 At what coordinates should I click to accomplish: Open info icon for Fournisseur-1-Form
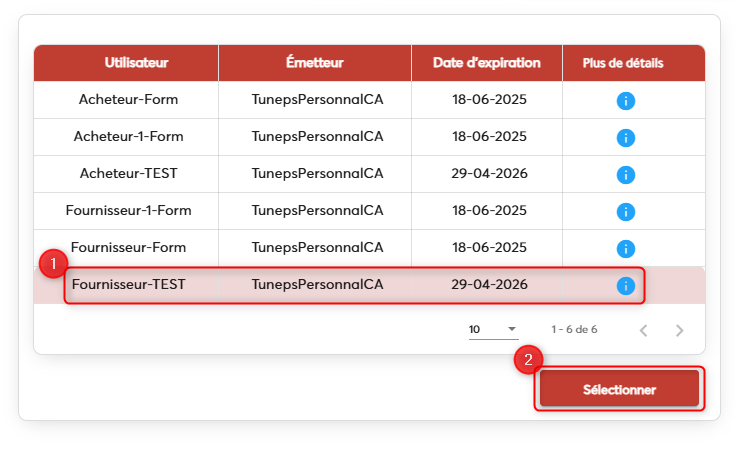(626, 211)
